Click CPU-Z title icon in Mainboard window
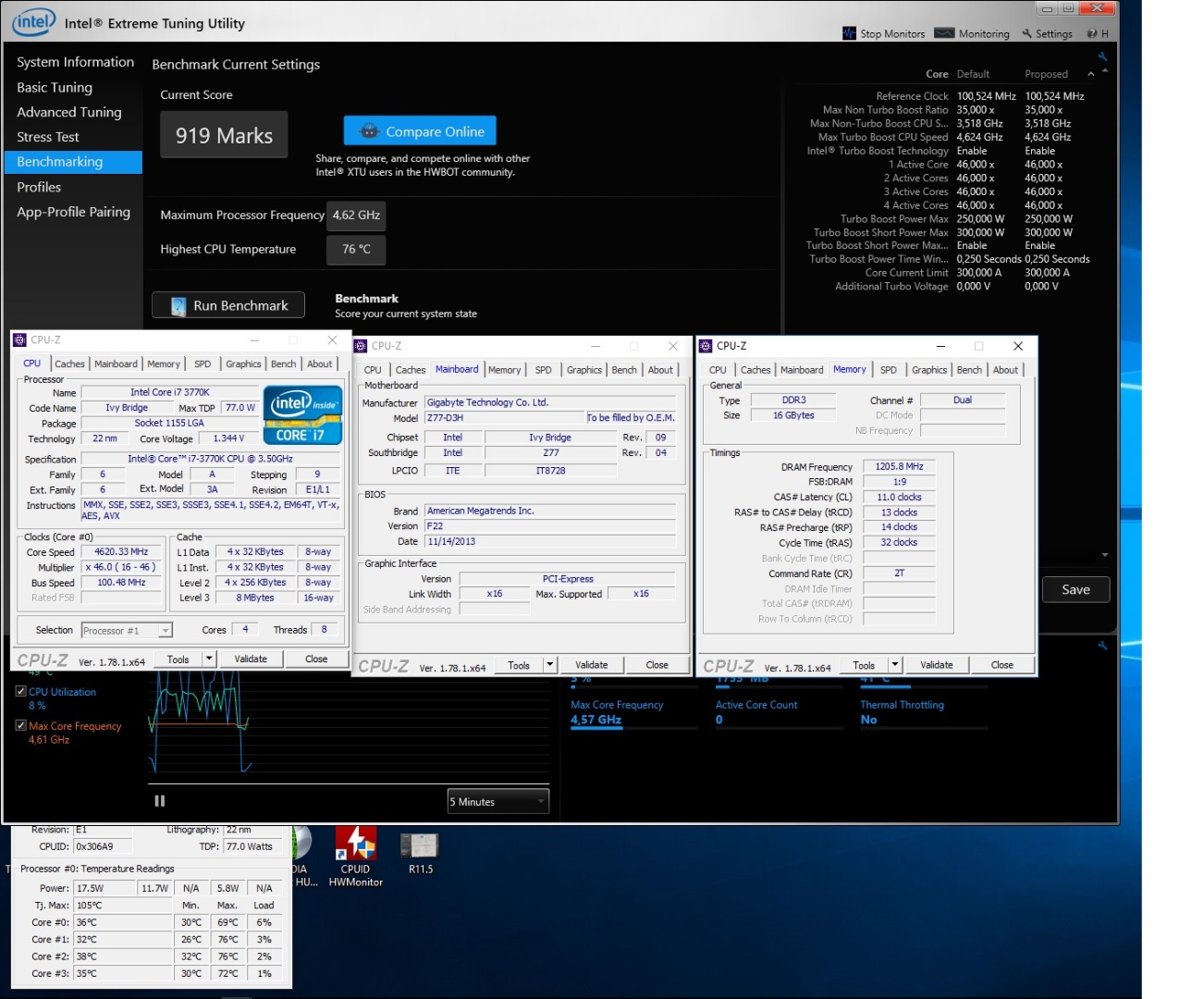 tap(362, 346)
